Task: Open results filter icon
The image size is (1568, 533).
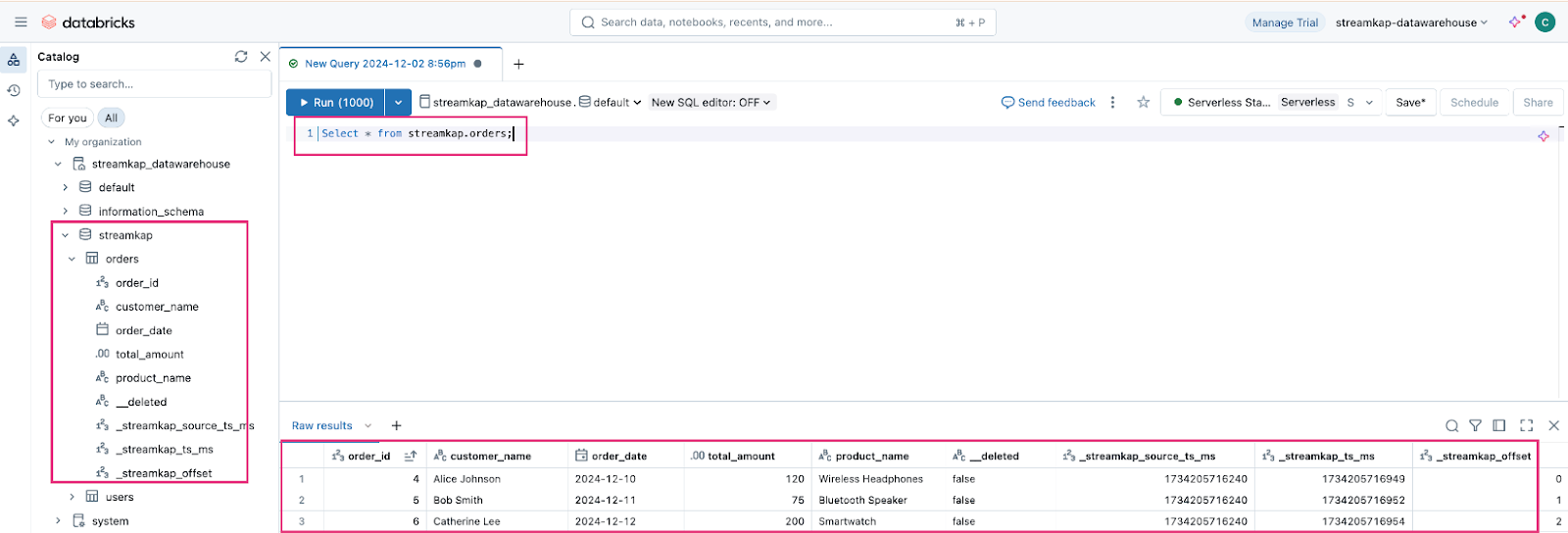Action: [x=1475, y=425]
